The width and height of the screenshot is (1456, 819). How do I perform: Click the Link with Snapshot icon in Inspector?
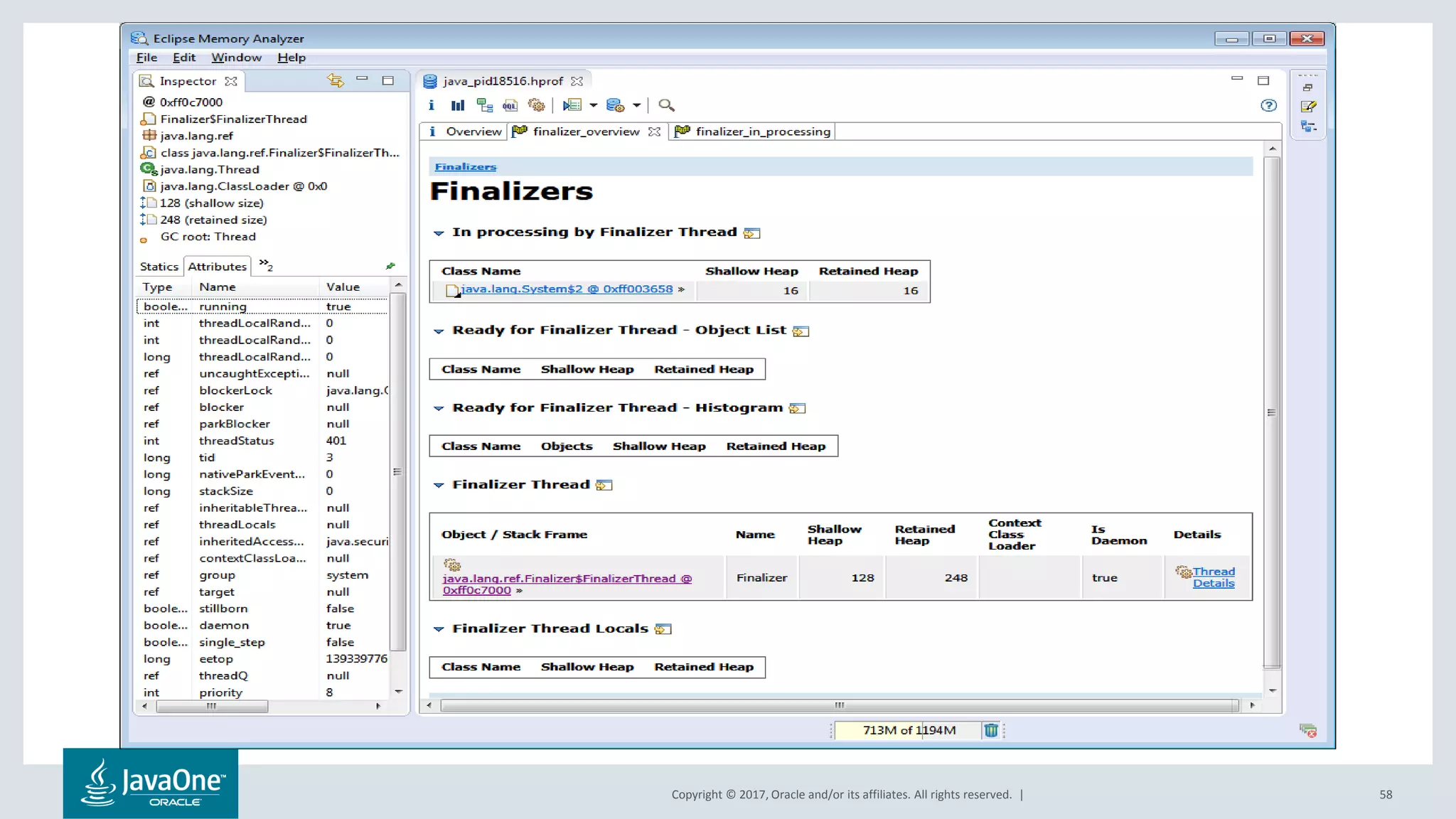tap(336, 80)
